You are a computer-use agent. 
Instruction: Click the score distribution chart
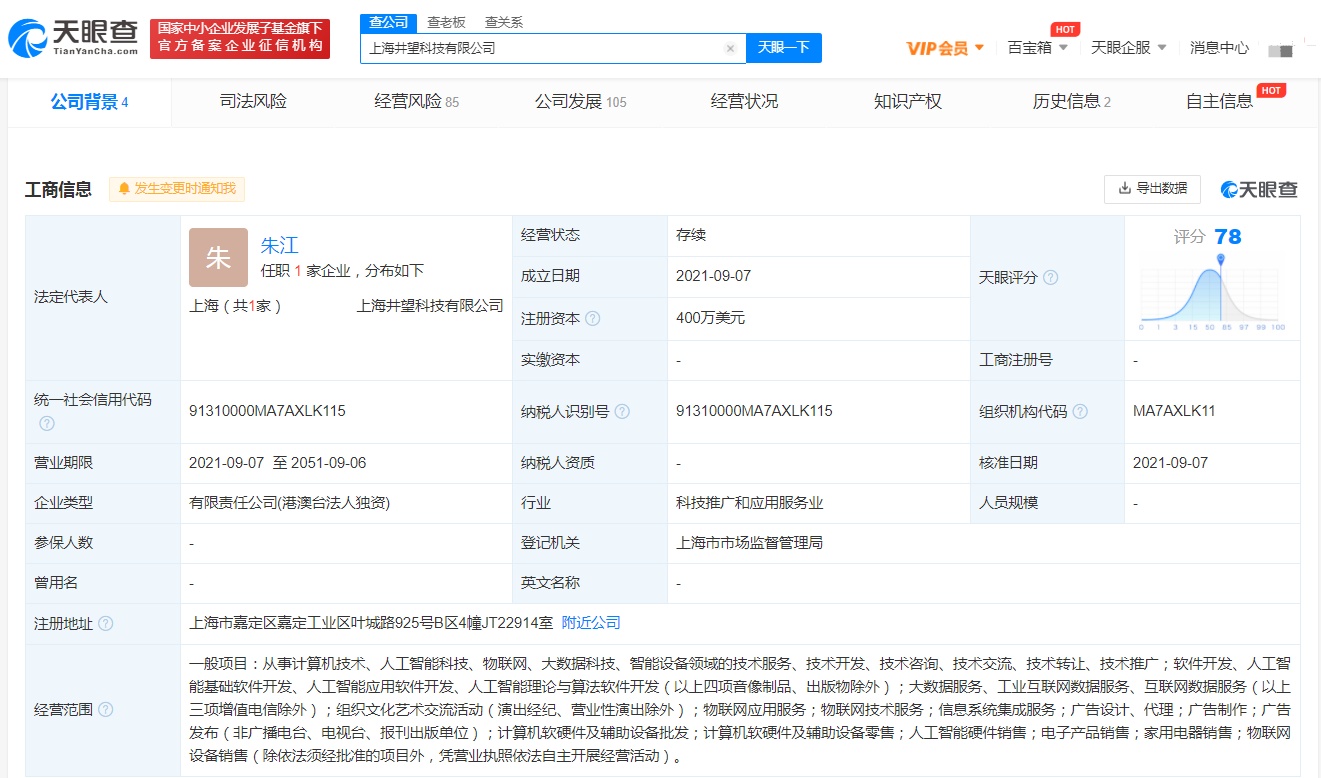(x=1212, y=294)
